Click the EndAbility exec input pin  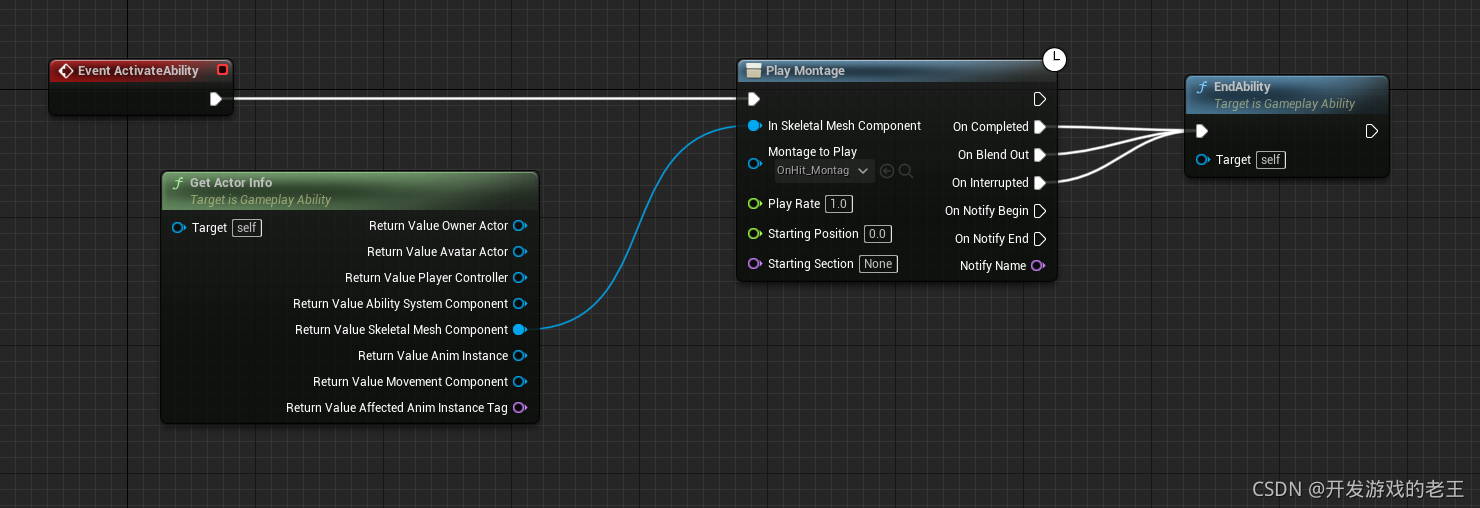1202,131
